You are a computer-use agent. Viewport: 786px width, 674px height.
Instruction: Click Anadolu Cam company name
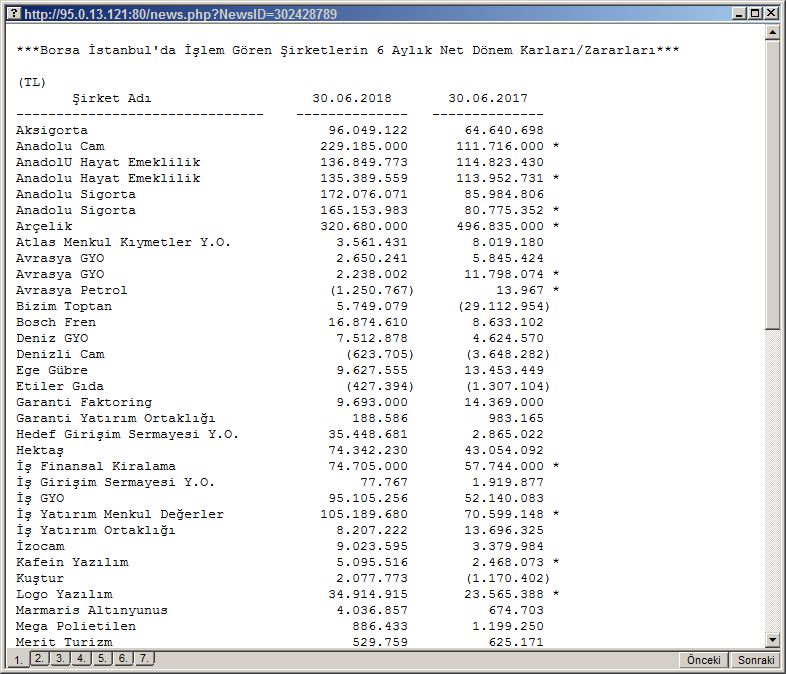(x=60, y=146)
